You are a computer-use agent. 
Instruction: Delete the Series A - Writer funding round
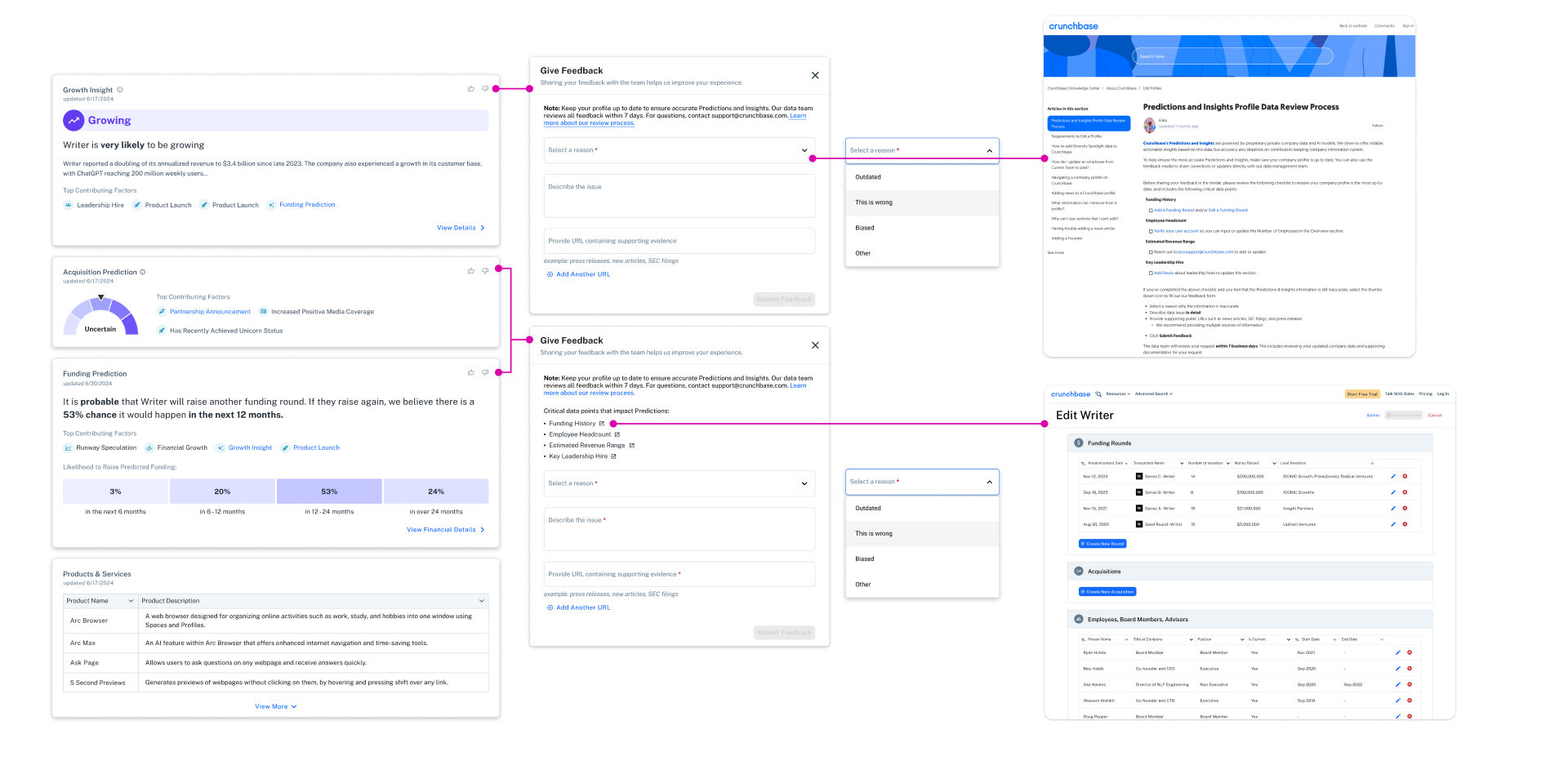(x=1405, y=508)
